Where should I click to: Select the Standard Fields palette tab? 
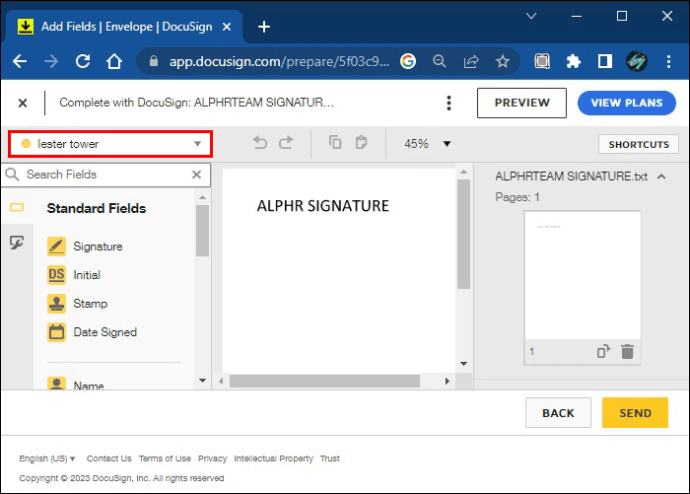(17, 207)
